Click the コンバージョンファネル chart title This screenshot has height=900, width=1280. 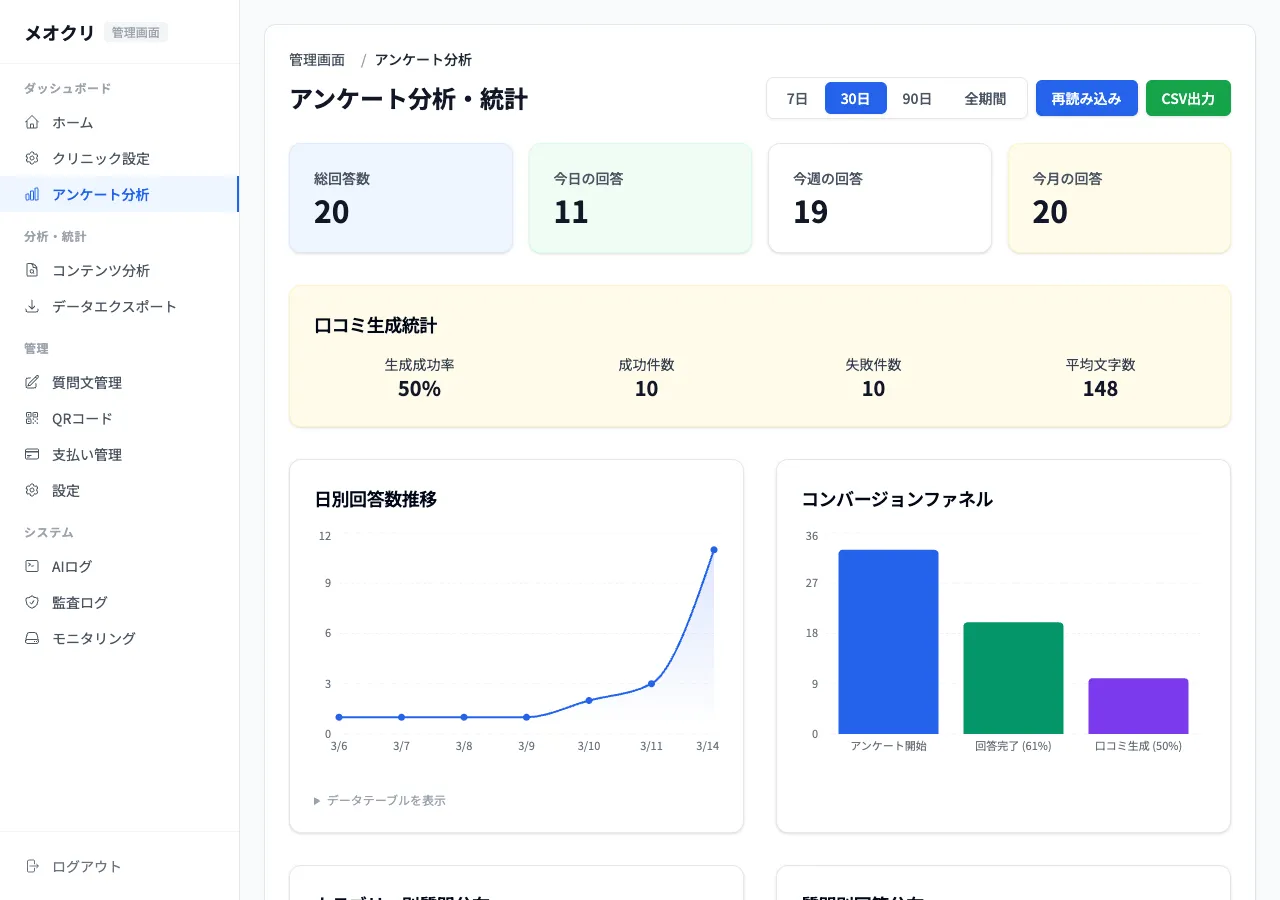click(897, 499)
